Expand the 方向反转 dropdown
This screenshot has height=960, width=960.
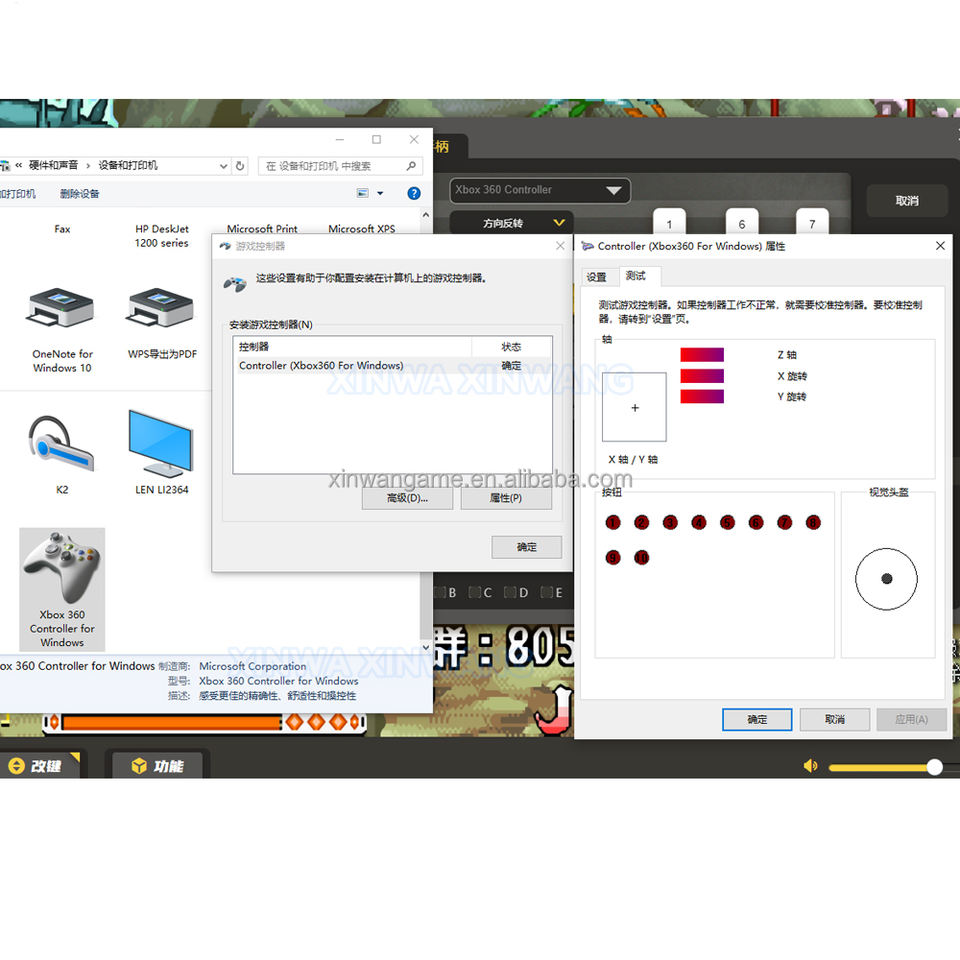512,223
